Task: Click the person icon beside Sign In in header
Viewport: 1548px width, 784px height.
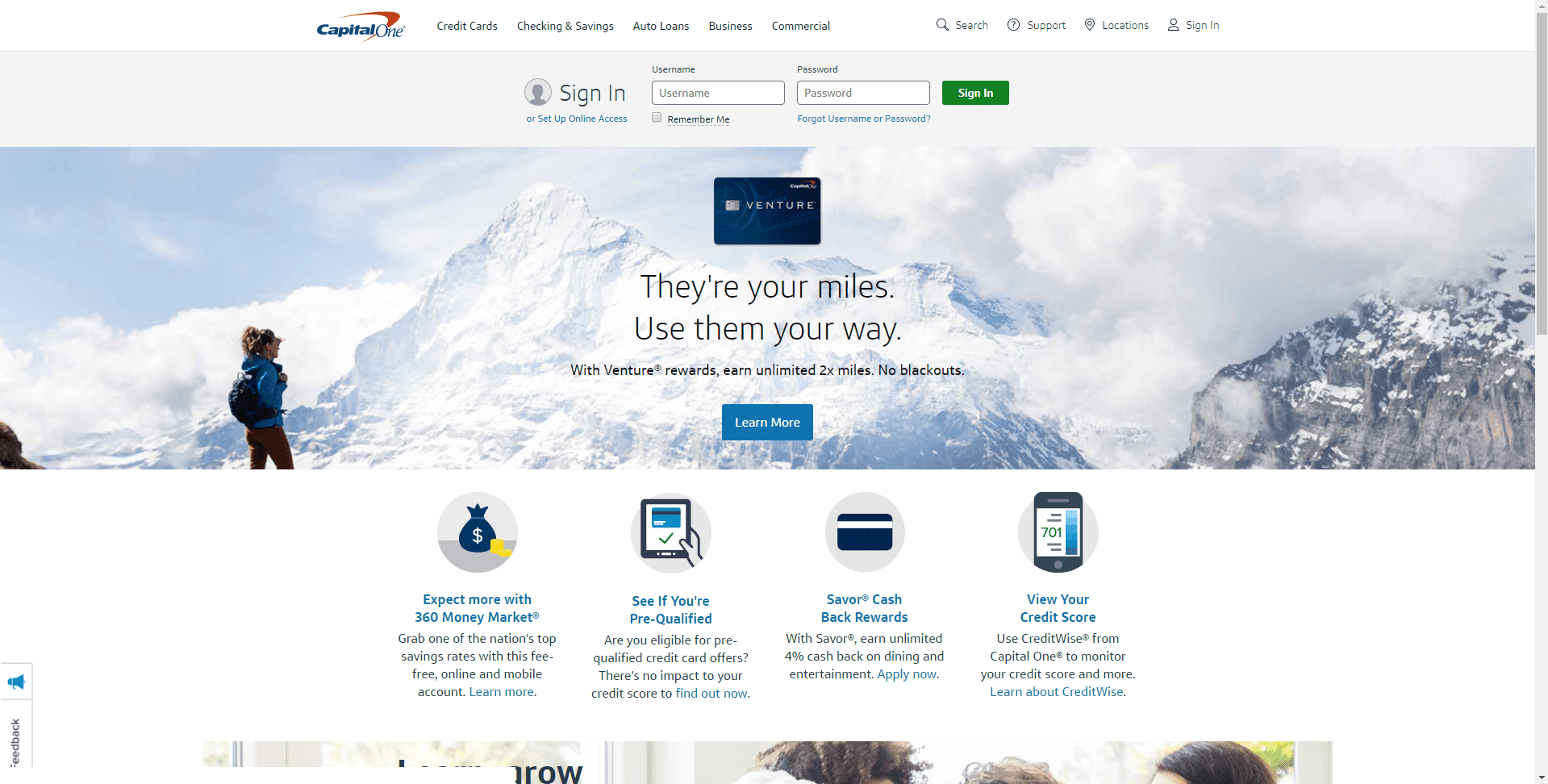Action: (x=1174, y=25)
